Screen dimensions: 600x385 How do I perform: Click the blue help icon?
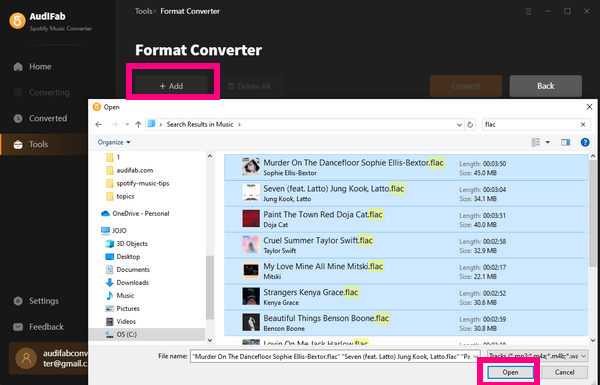[585, 142]
